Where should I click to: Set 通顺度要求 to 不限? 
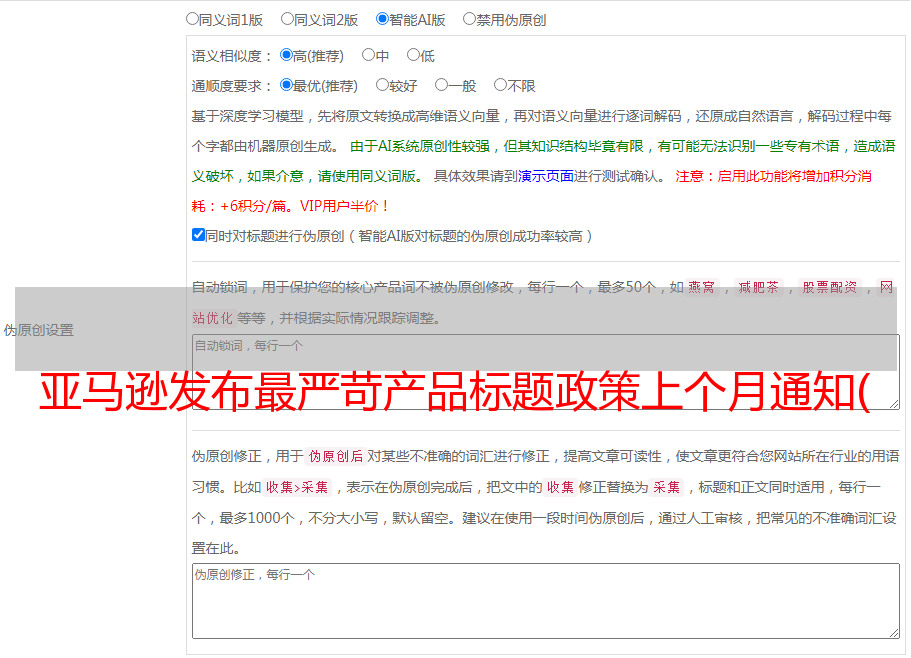pos(500,85)
